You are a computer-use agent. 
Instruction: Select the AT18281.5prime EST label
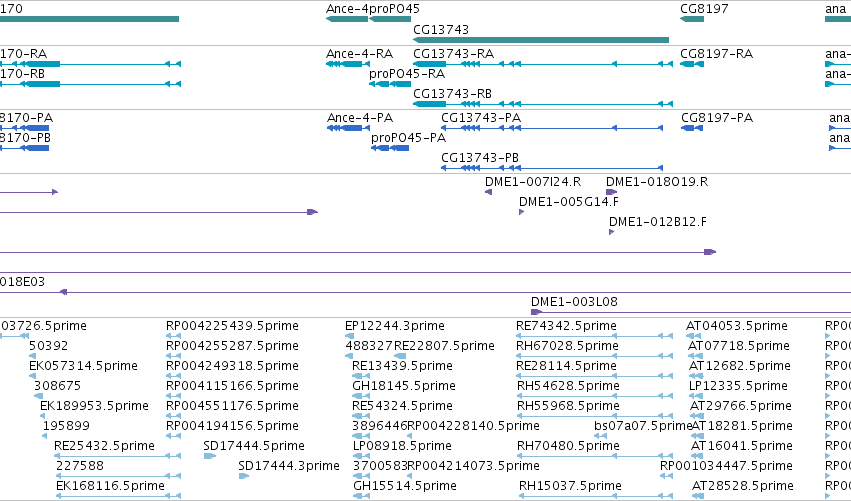[742, 426]
